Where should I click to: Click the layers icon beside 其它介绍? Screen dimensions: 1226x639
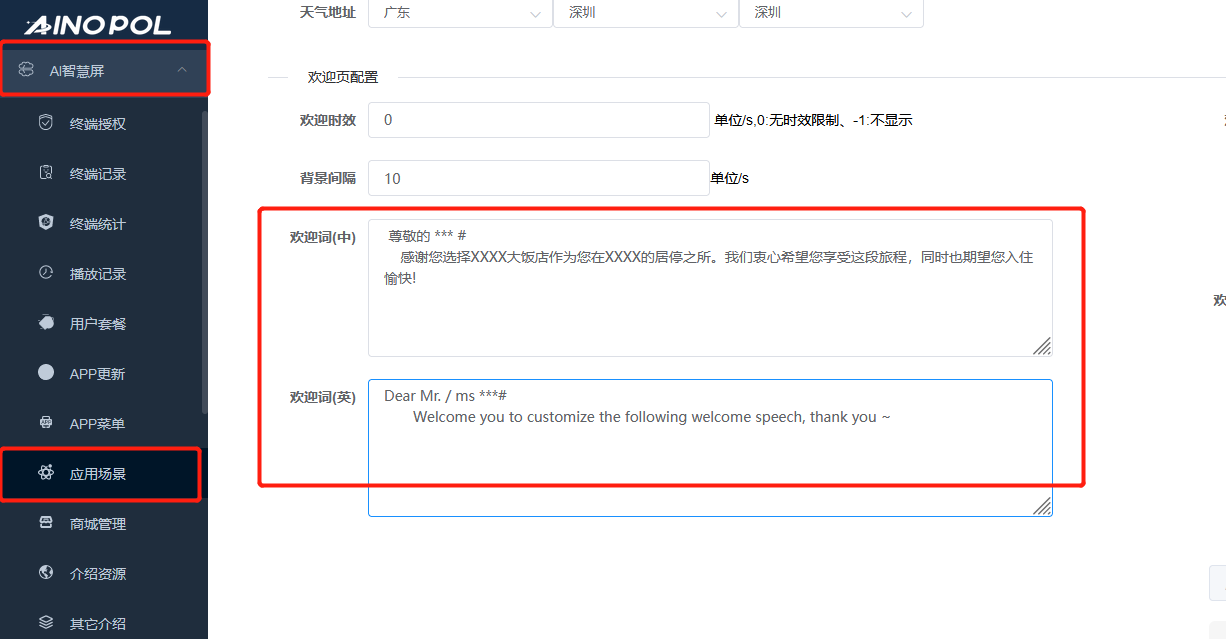click(46, 623)
